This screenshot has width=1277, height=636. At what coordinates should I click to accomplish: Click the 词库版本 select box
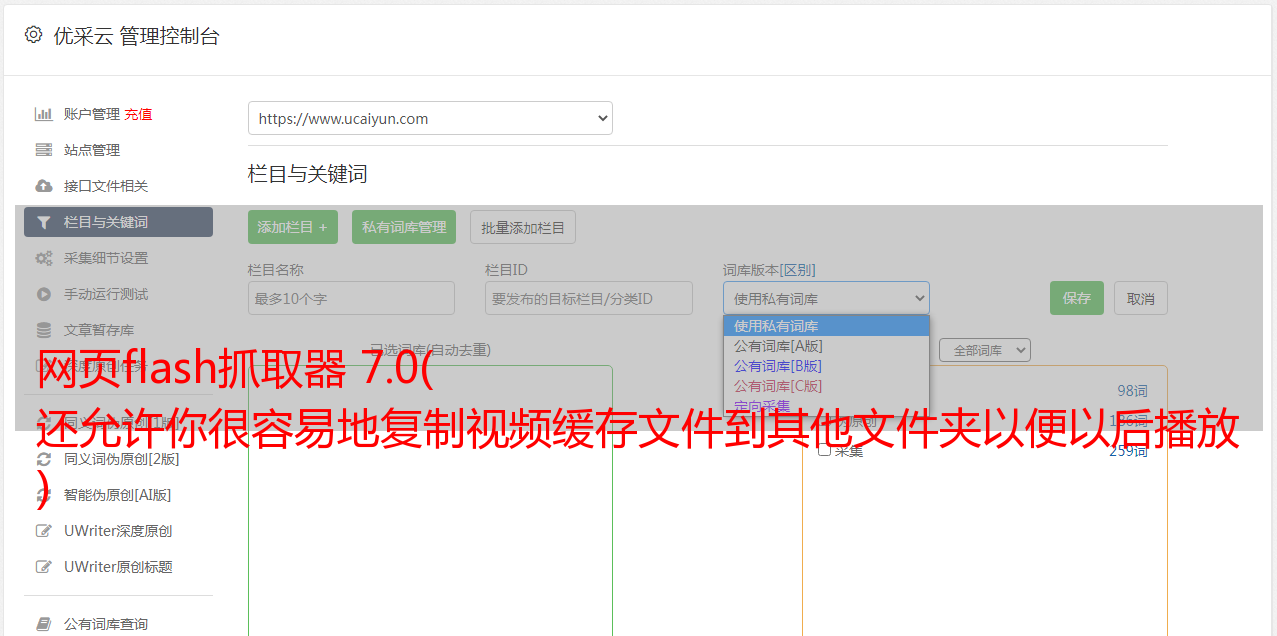click(826, 298)
